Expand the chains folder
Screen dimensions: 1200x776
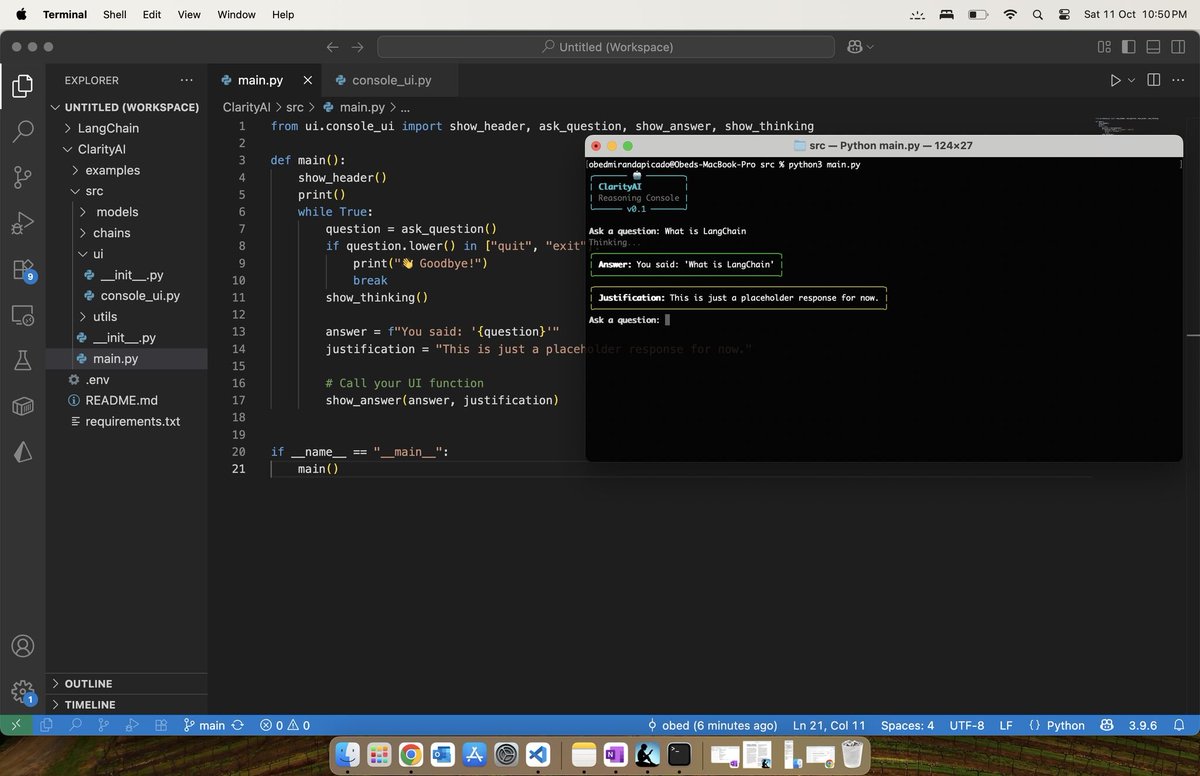126,233
